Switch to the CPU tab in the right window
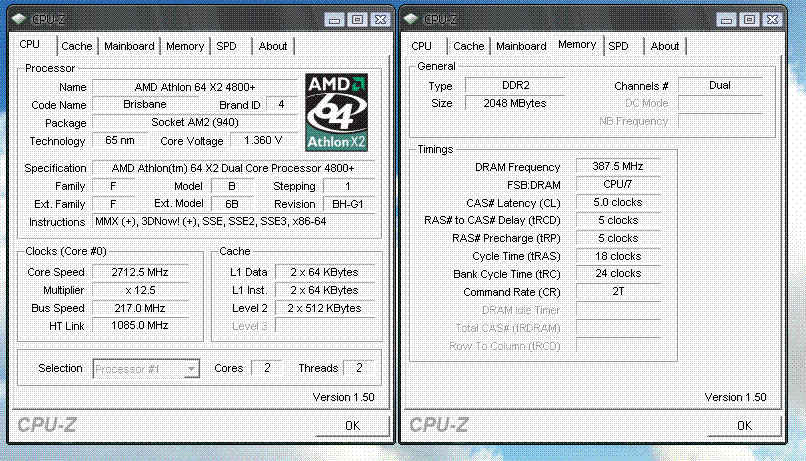806x461 pixels. 421,46
